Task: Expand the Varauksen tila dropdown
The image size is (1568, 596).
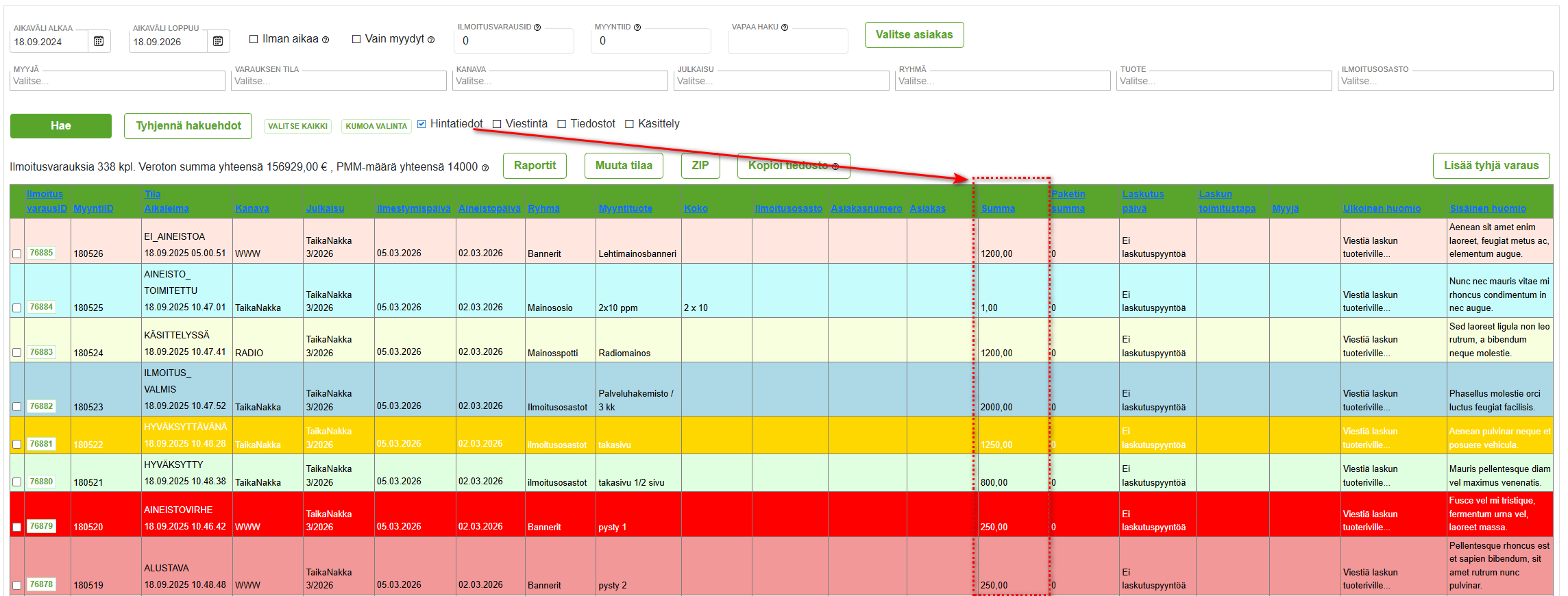Action: point(339,81)
